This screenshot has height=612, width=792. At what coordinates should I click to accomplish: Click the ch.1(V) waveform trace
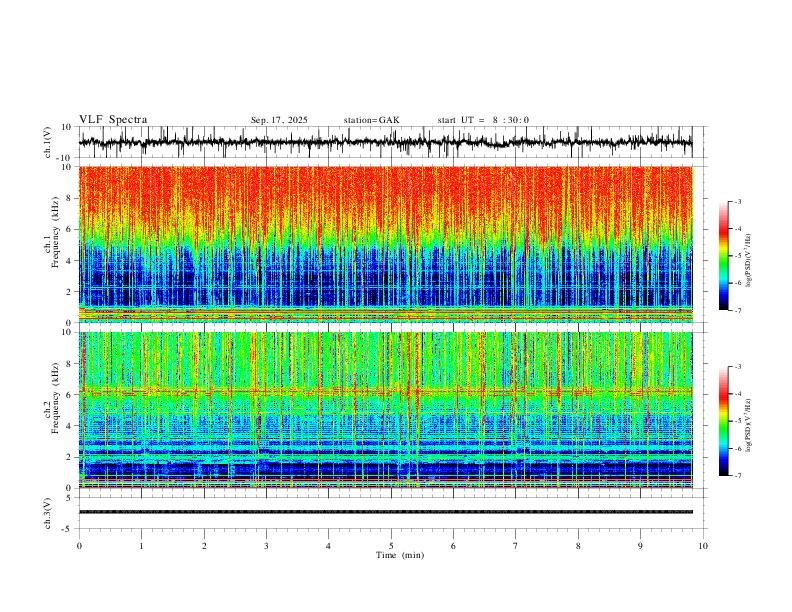385,142
